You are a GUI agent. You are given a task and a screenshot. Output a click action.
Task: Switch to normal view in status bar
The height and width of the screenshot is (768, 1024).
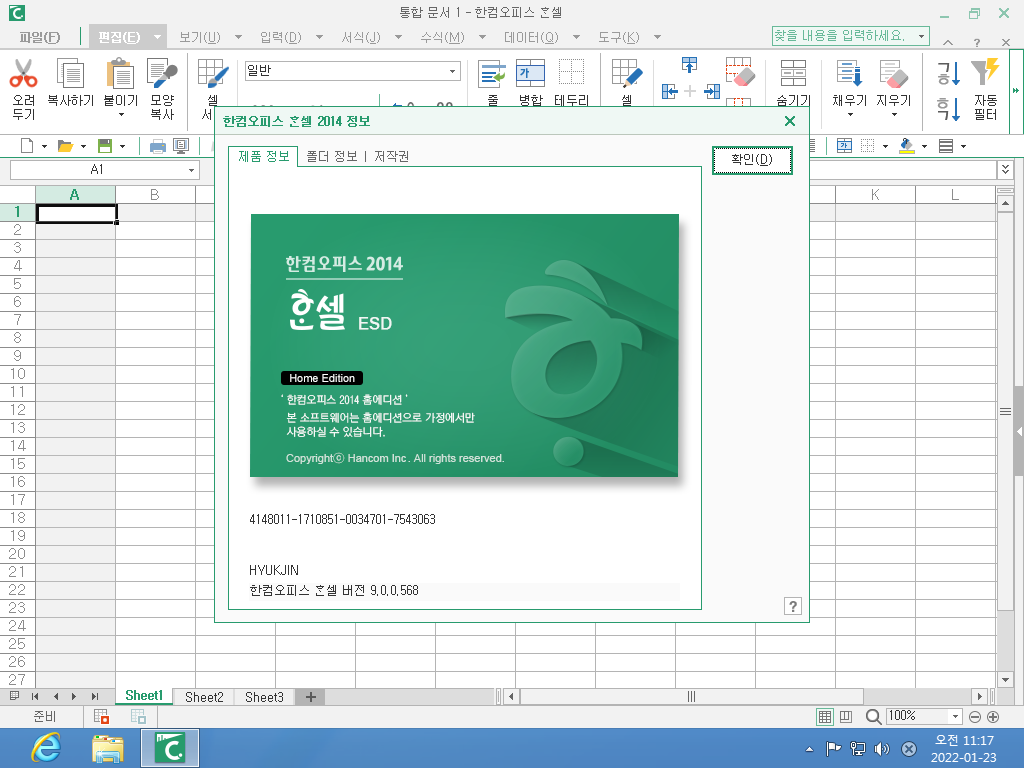[825, 716]
